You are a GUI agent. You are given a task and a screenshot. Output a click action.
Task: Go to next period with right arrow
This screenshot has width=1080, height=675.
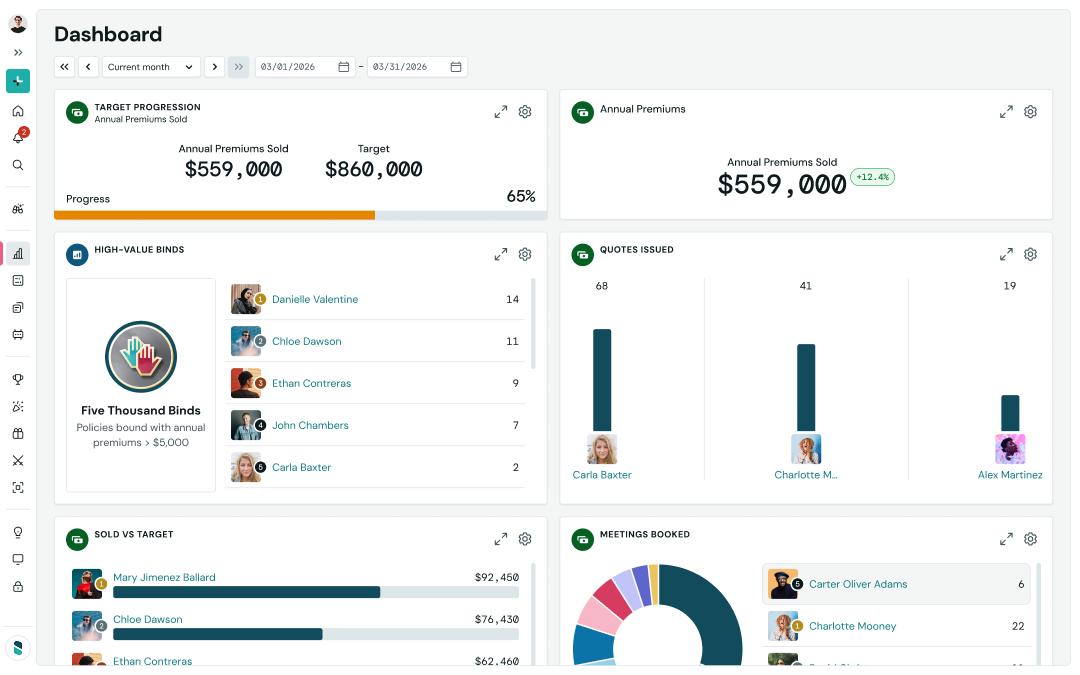(215, 67)
